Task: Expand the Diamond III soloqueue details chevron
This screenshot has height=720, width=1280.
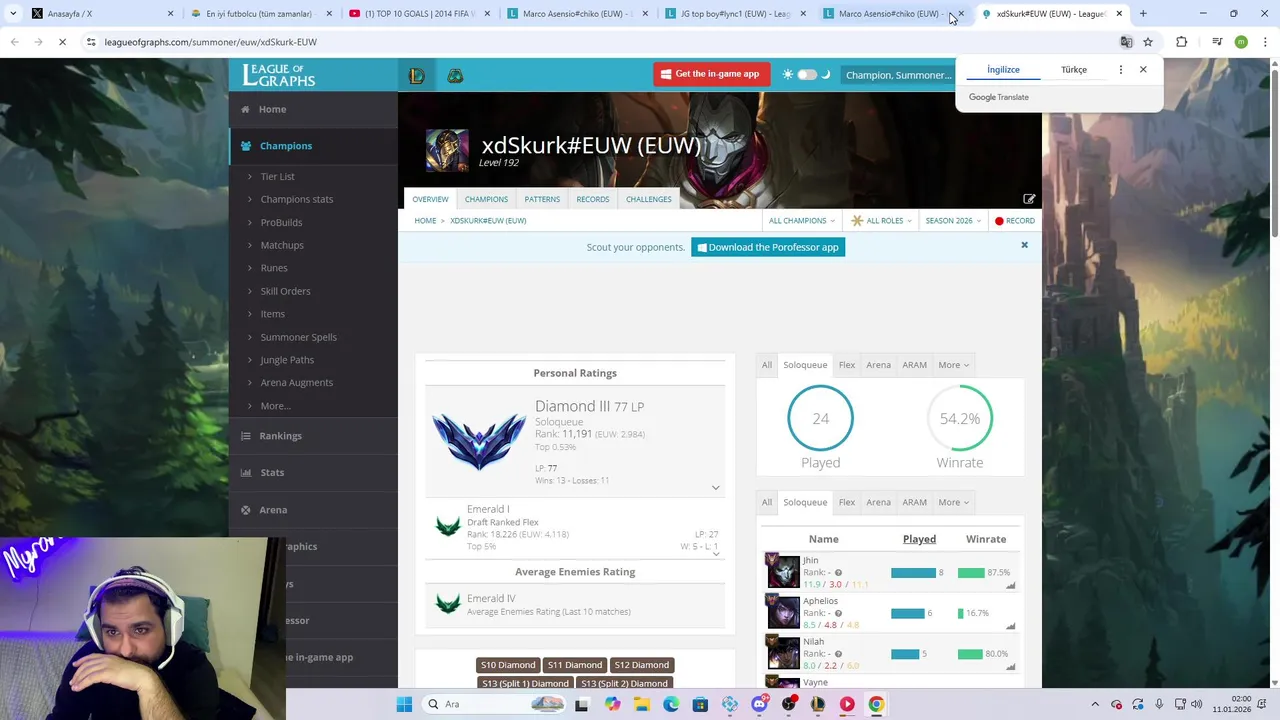Action: [x=715, y=488]
